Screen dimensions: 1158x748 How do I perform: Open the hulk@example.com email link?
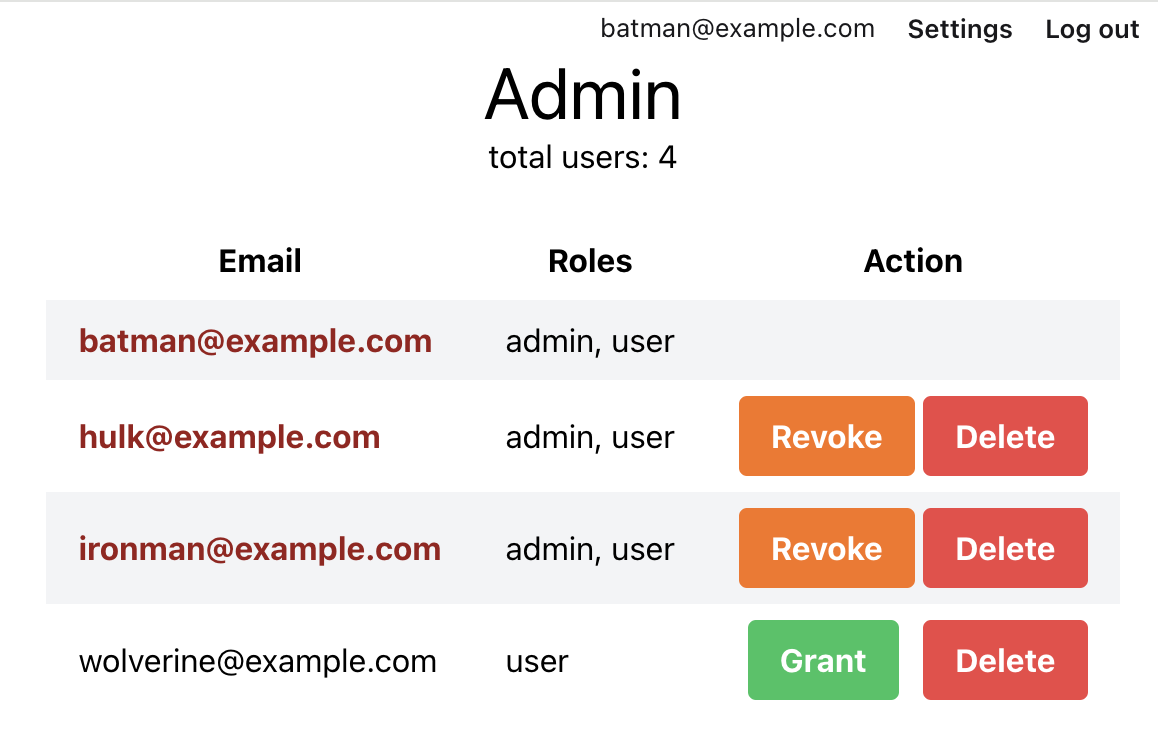click(x=230, y=437)
